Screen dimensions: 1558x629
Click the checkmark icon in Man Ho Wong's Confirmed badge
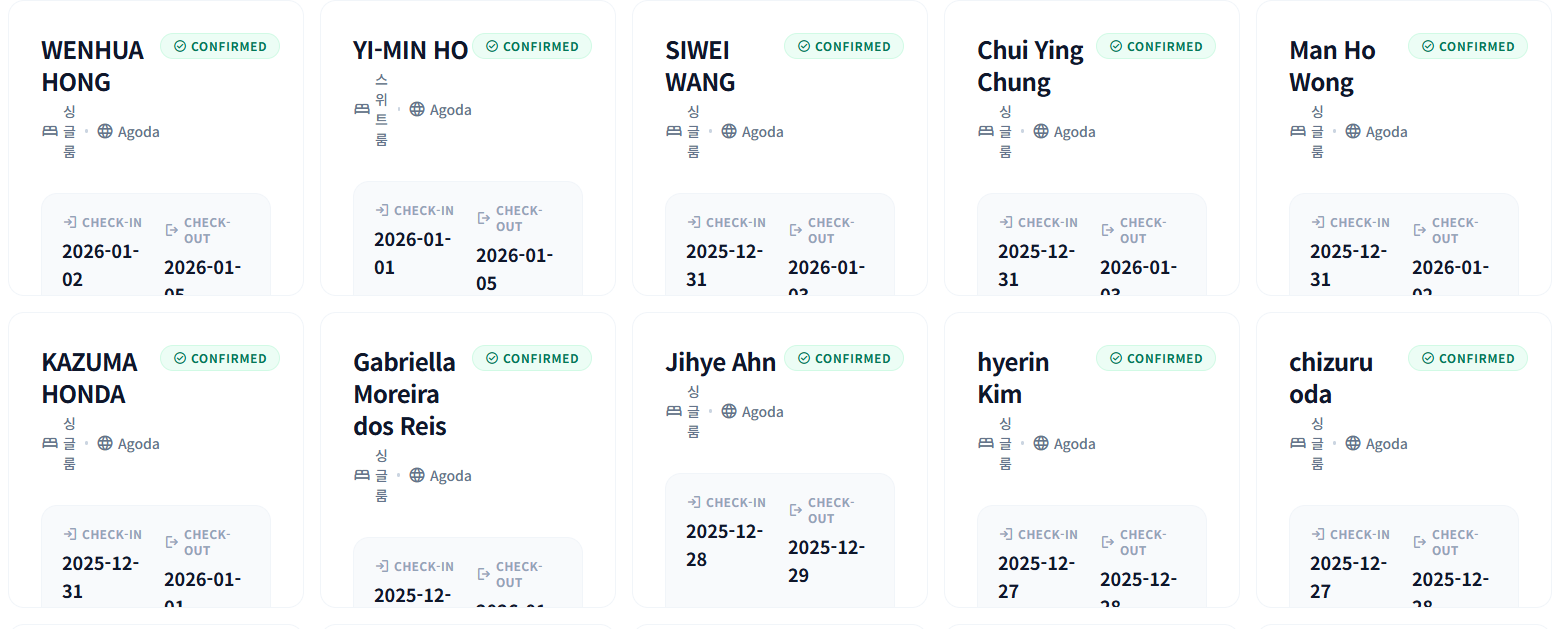coord(1428,46)
